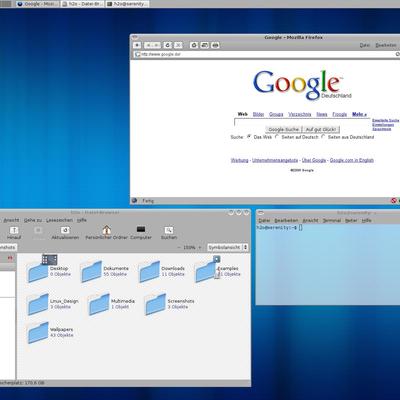This screenshot has width=400, height=400.
Task: Click the red blocked icon in Firefox status bar
Action: 394,201
